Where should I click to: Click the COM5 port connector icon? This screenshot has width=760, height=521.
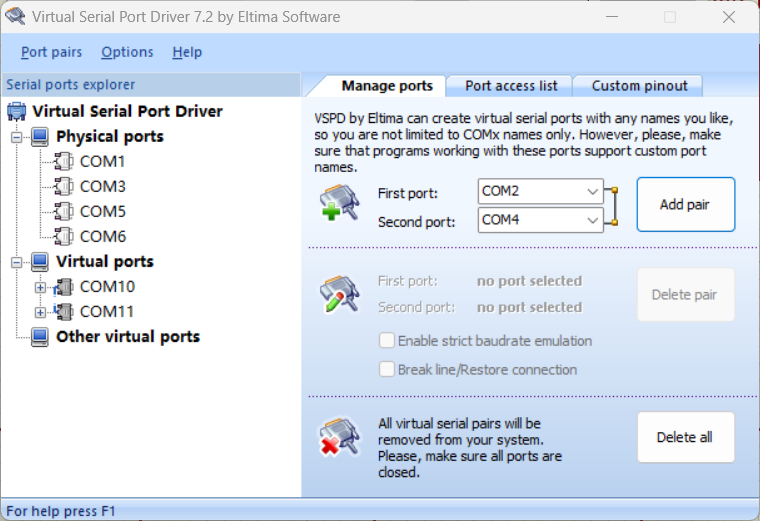63,212
